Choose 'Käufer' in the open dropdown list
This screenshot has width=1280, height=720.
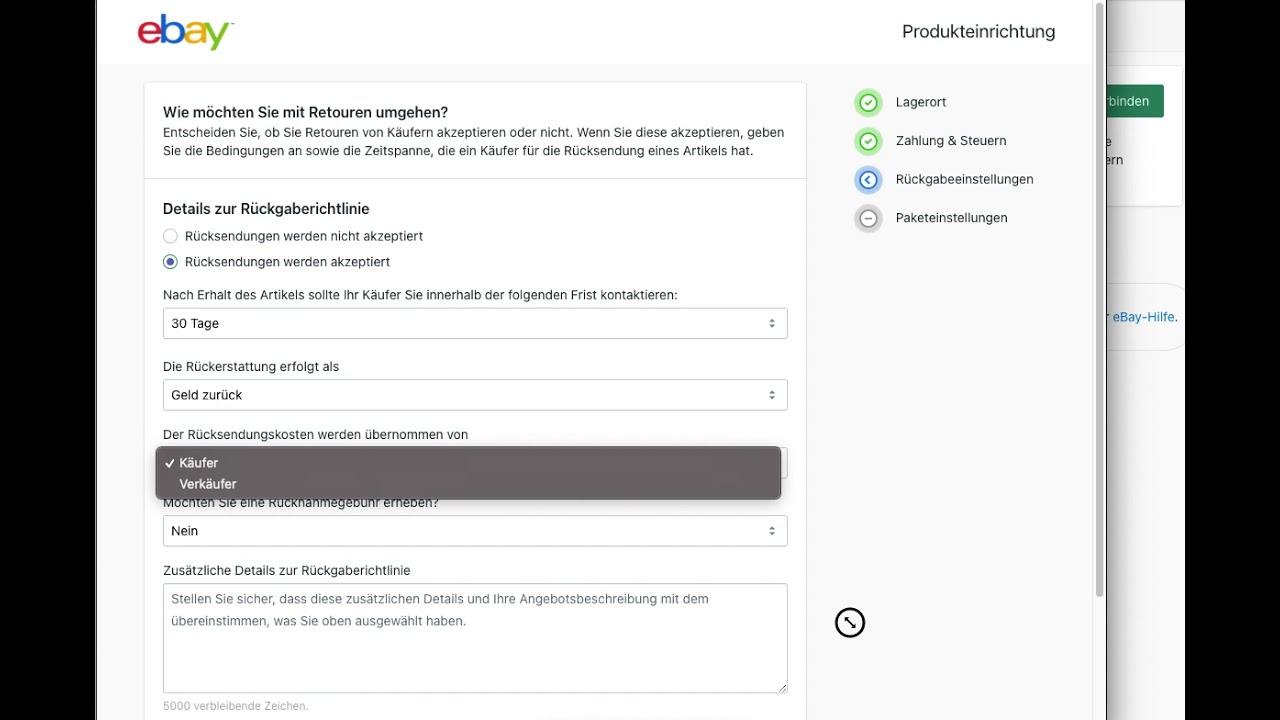click(x=199, y=463)
